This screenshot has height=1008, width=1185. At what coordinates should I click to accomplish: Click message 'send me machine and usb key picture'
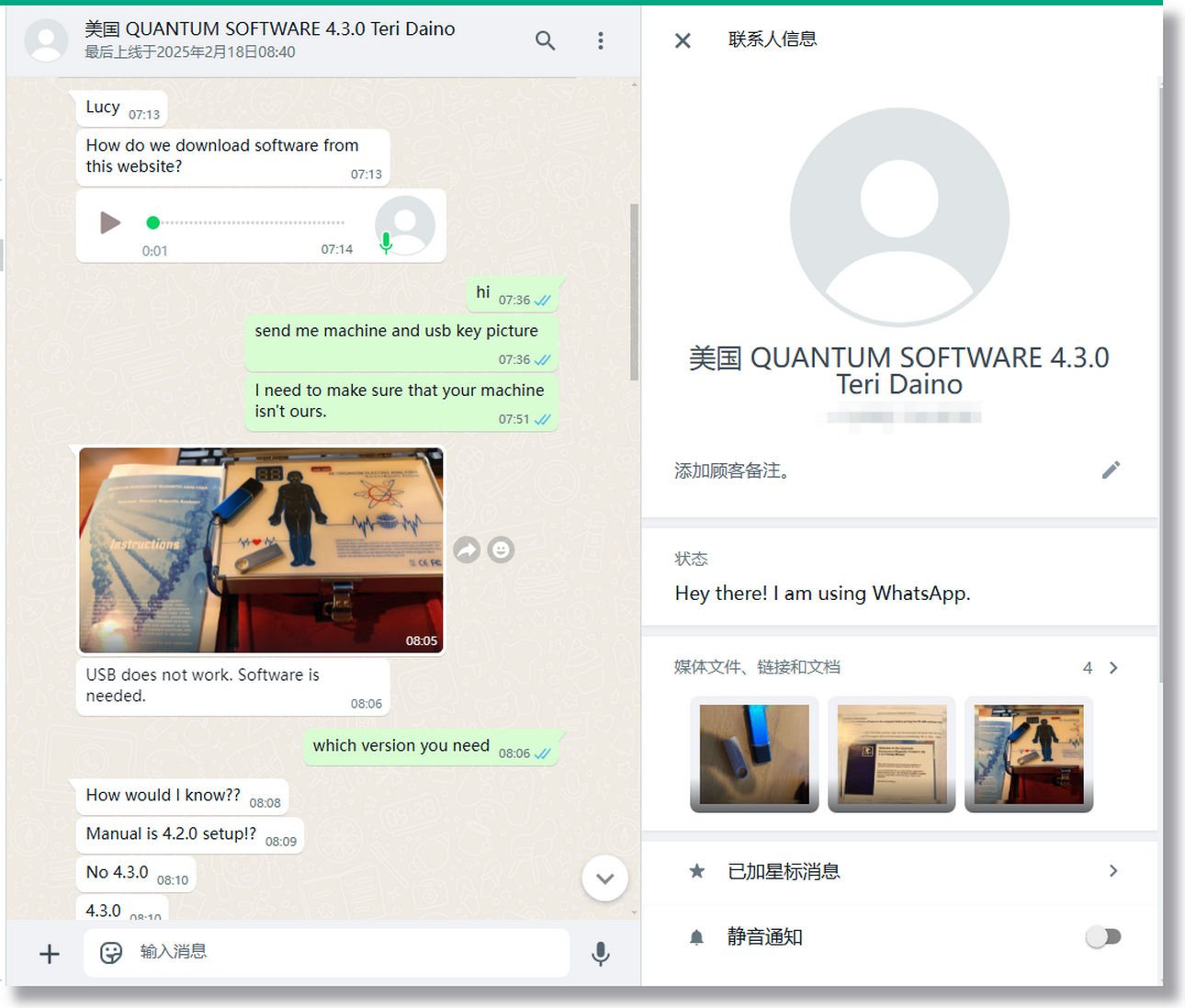point(401,342)
